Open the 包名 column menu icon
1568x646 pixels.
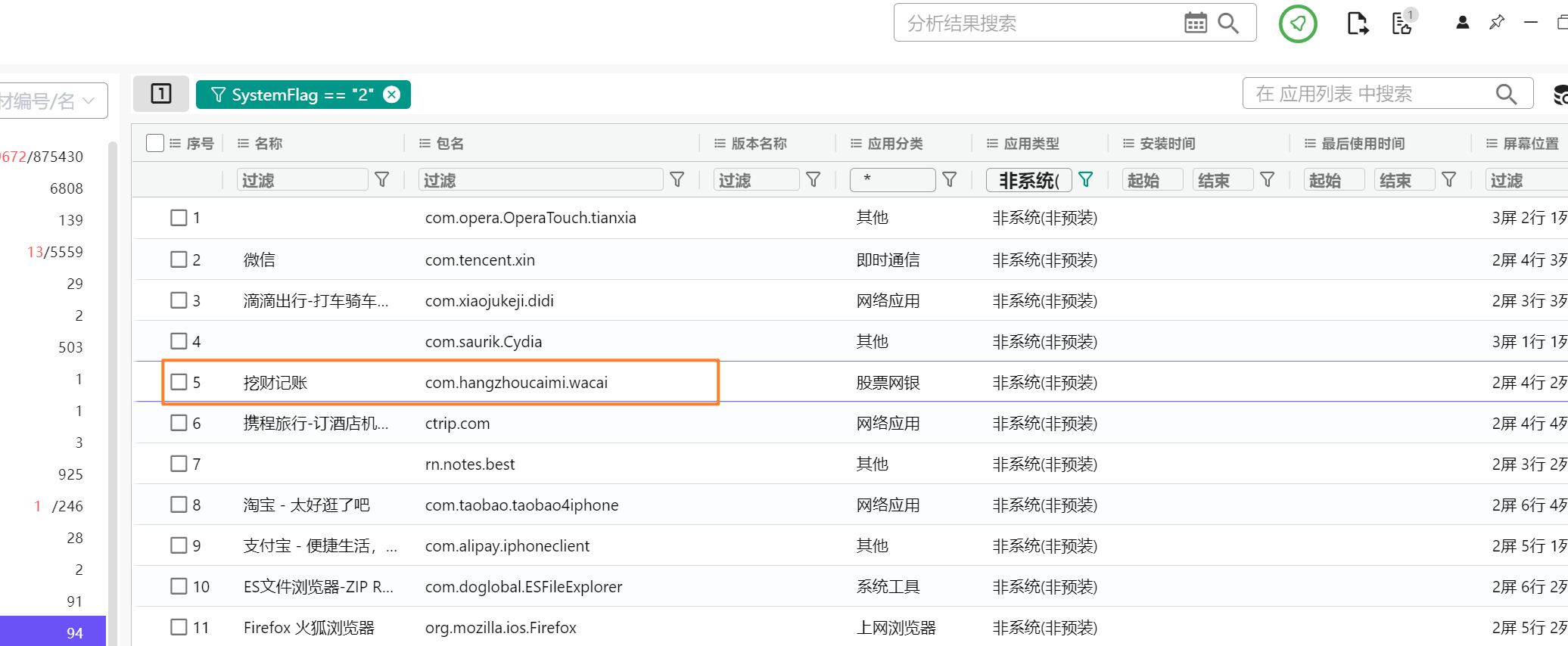pyautogui.click(x=425, y=143)
